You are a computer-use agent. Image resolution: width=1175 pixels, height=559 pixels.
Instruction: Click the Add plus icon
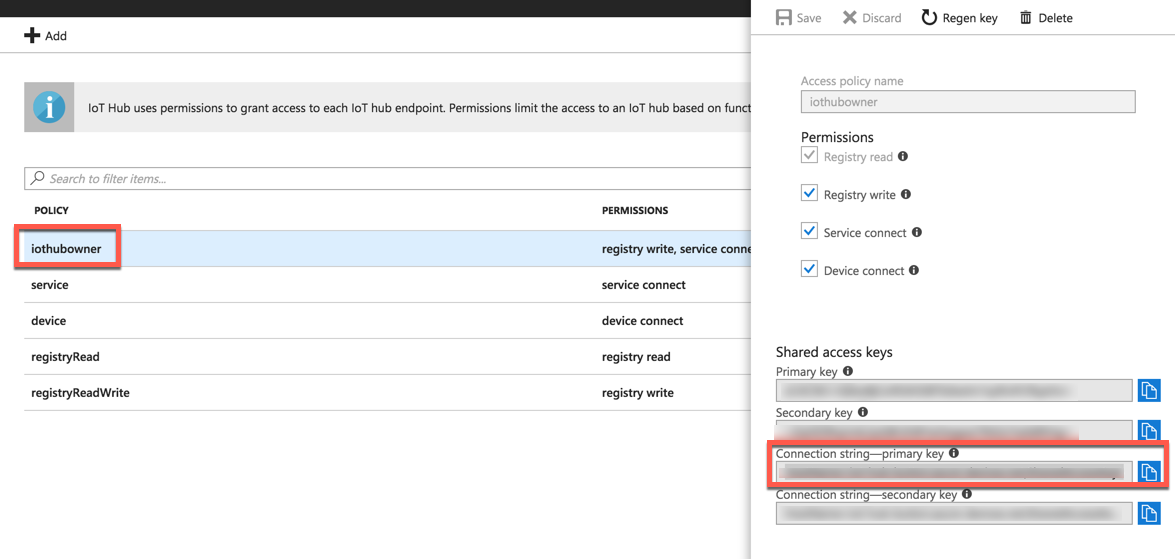(32, 36)
